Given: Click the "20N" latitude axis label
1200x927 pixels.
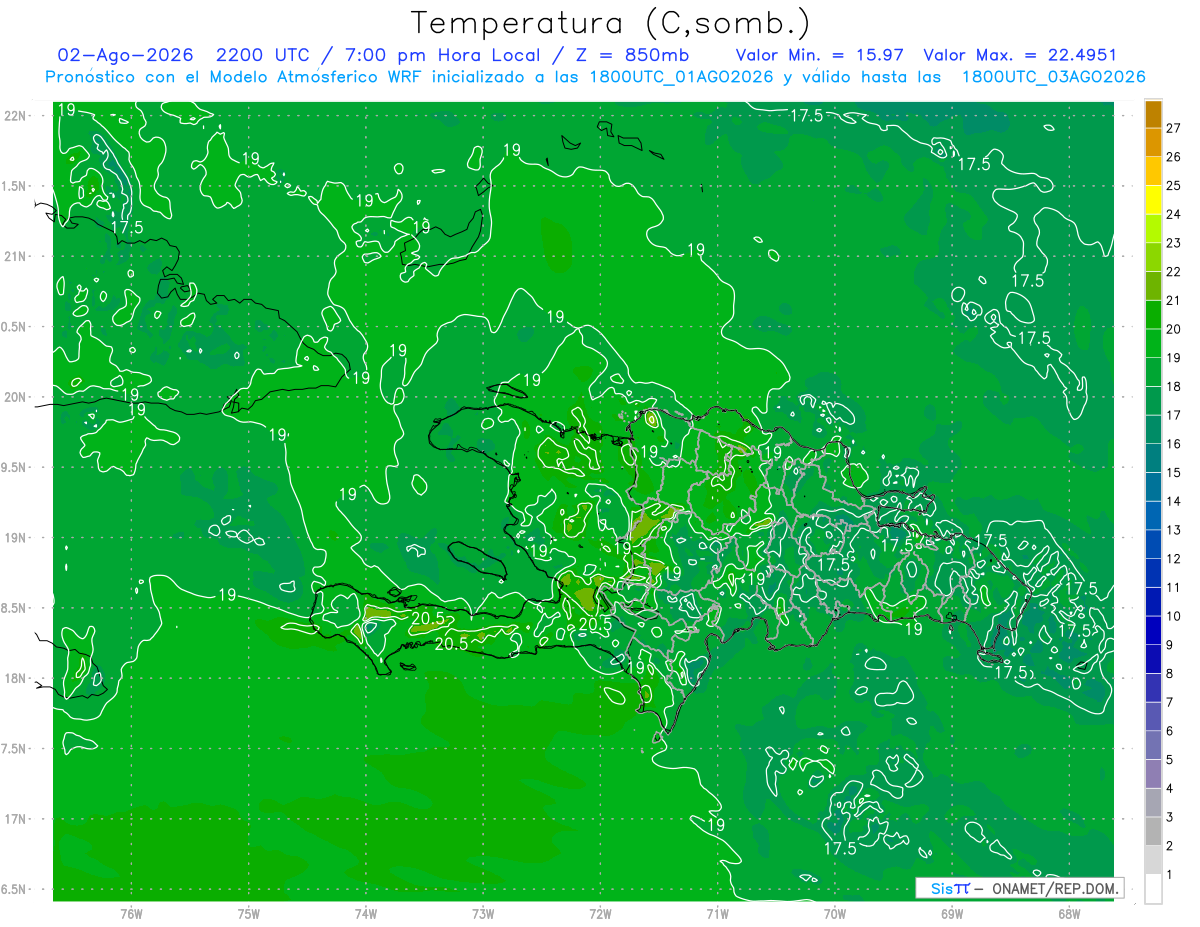Looking at the screenshot, I should 16,397.
